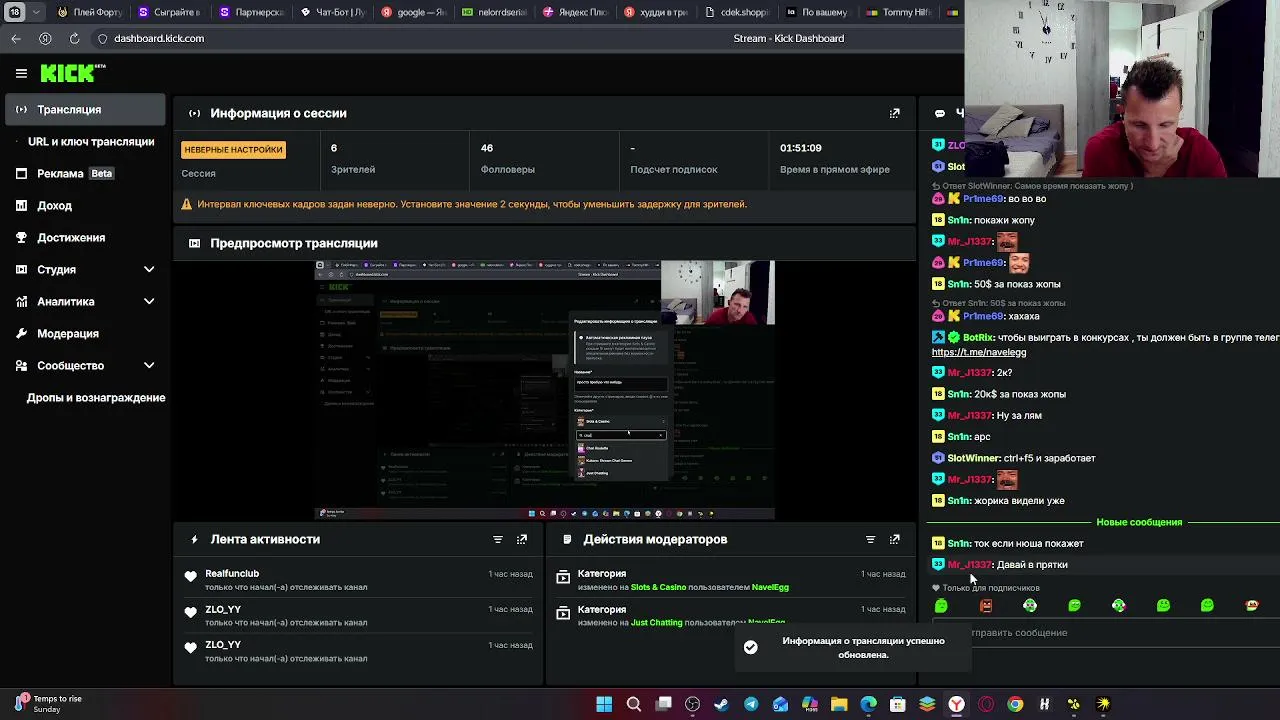Viewport: 1280px width, 720px height.
Task: Pop out the Действия модераторов panel
Action: click(x=894, y=539)
